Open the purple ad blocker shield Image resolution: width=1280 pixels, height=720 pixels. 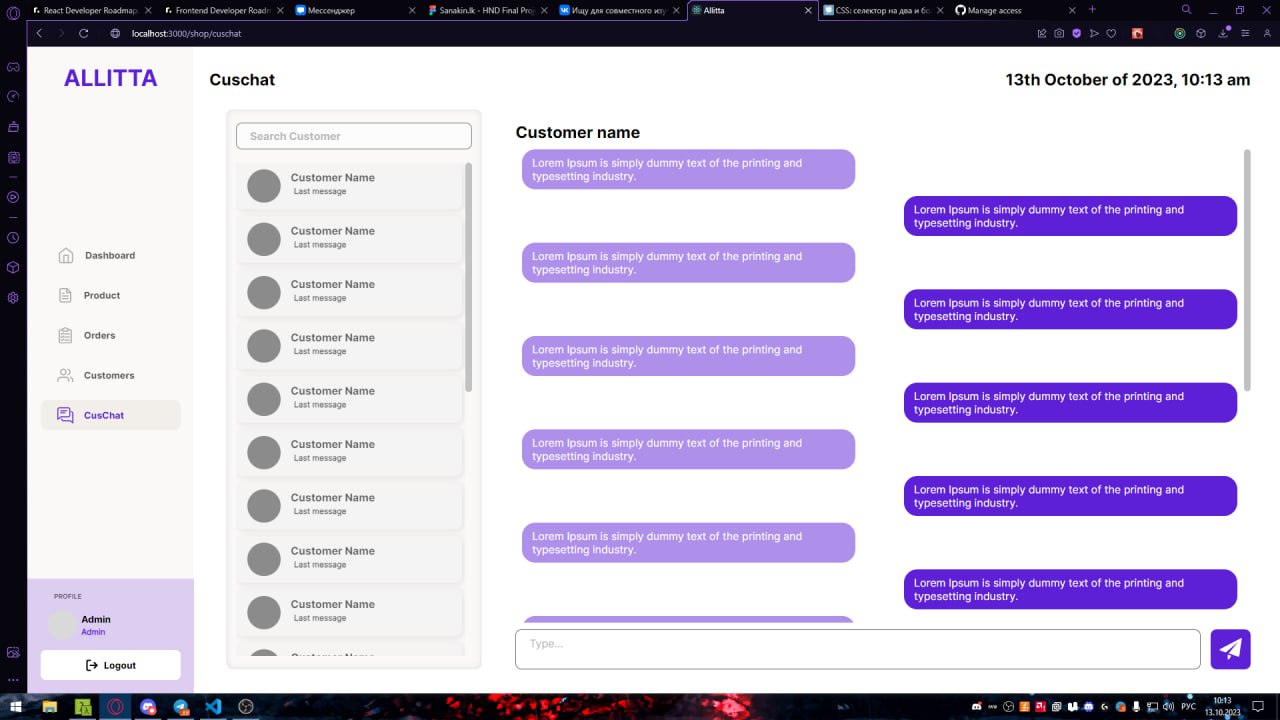pyautogui.click(x=1077, y=33)
